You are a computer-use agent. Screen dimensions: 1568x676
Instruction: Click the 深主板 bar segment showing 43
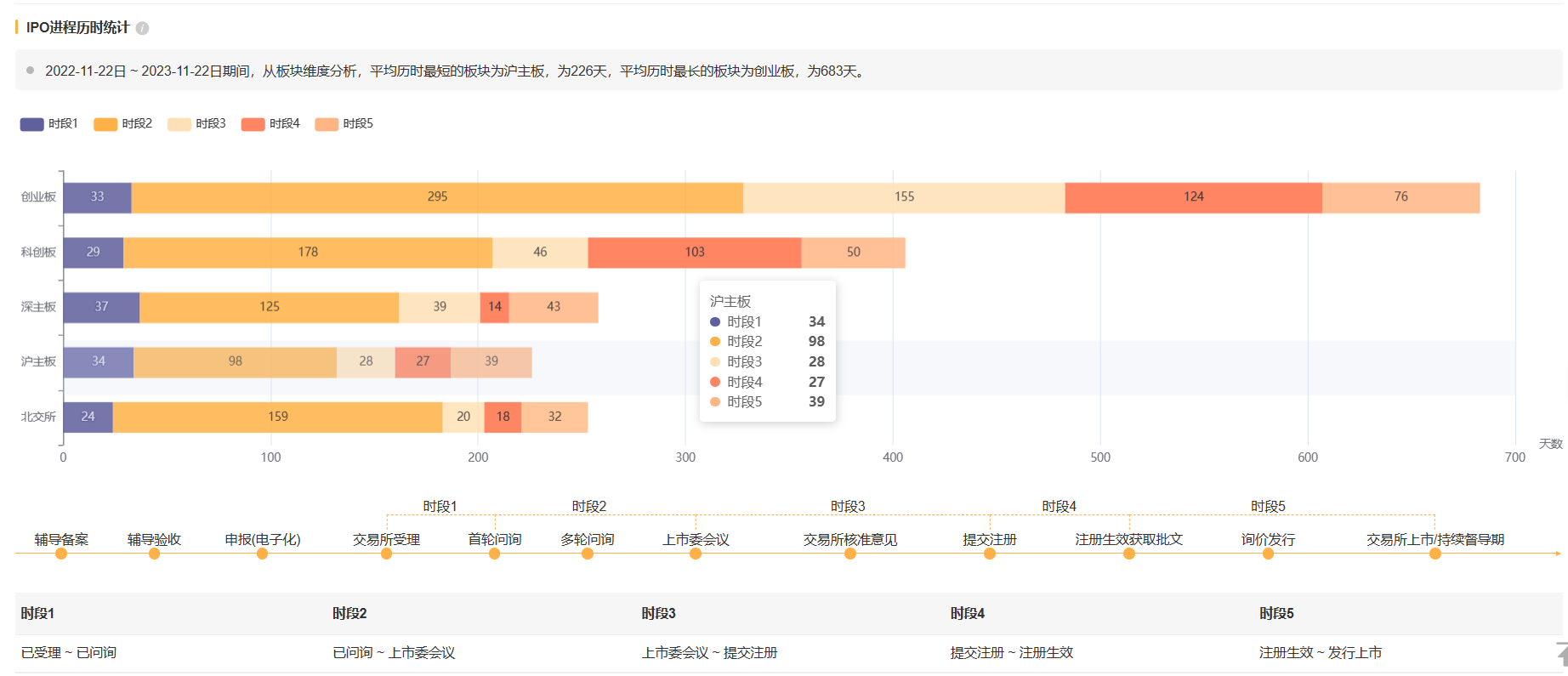coord(554,307)
